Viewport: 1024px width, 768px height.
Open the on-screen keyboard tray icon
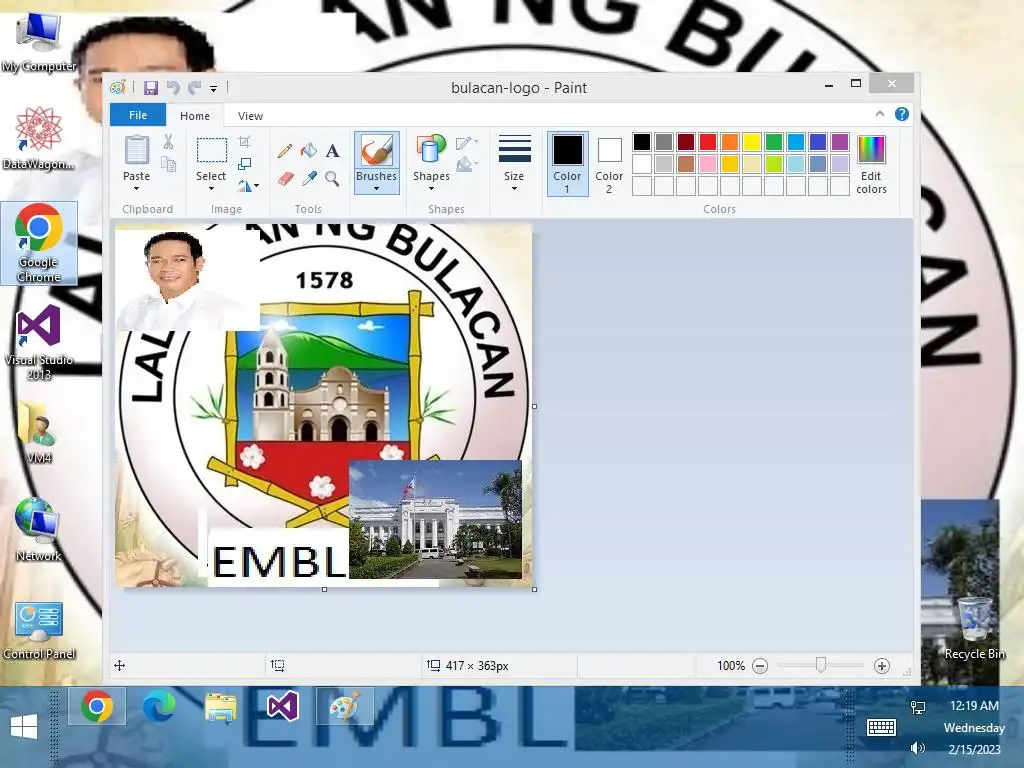pyautogui.click(x=881, y=727)
